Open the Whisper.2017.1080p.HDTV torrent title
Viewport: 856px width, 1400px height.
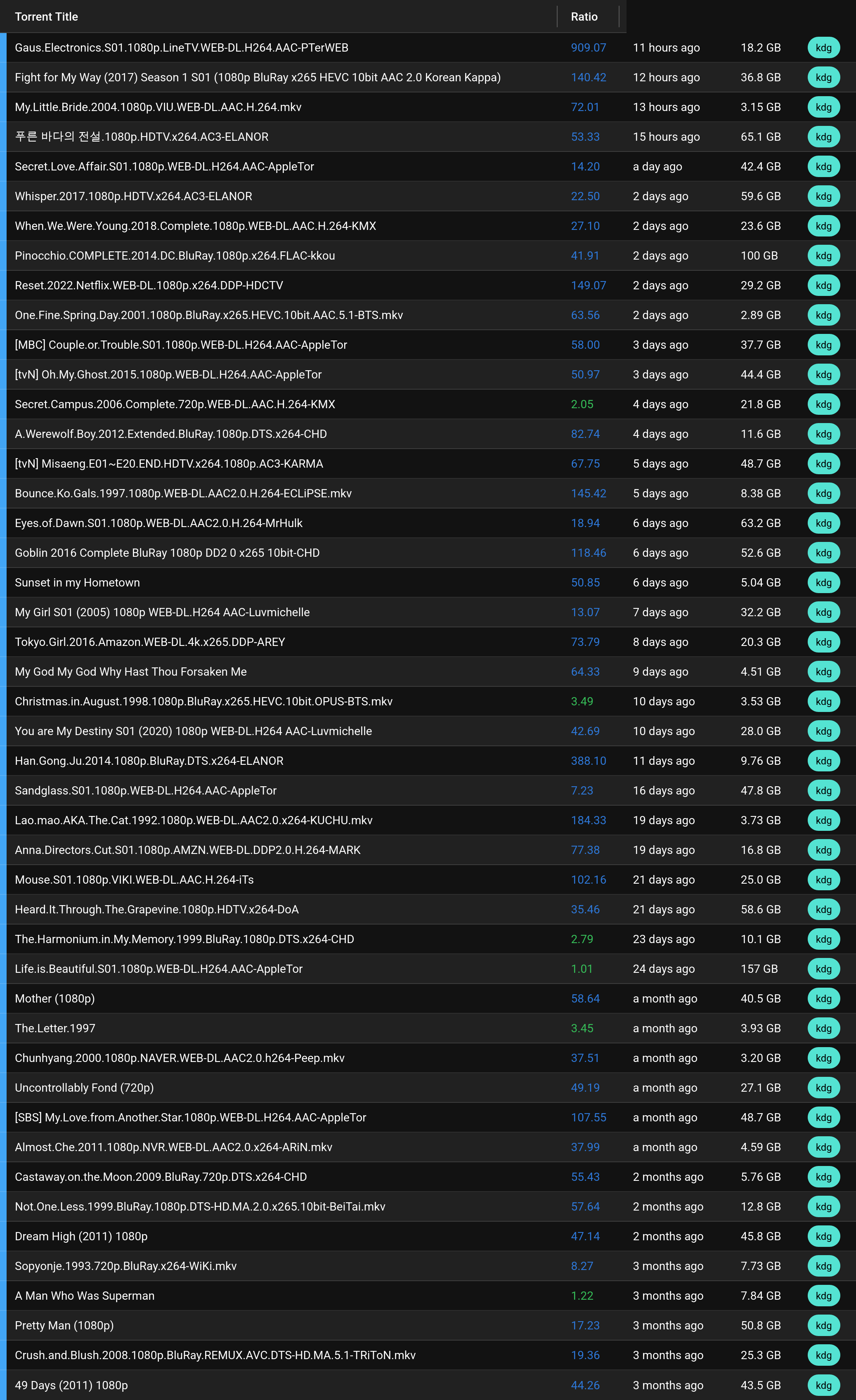[x=133, y=196]
